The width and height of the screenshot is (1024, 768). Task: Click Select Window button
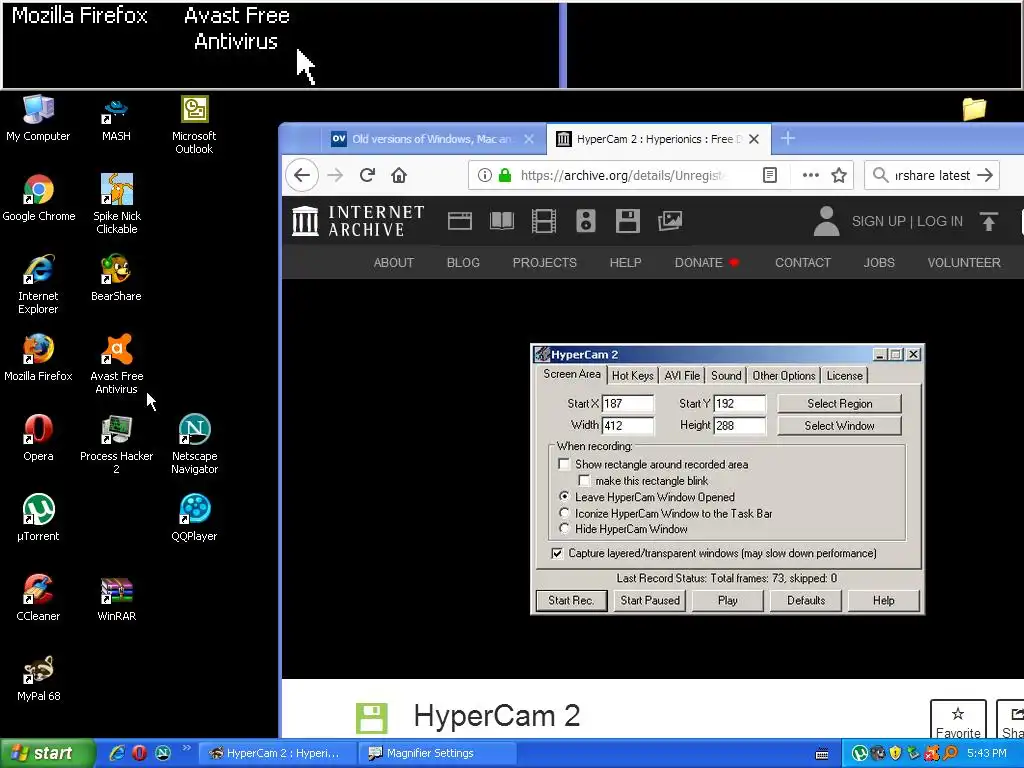point(839,426)
